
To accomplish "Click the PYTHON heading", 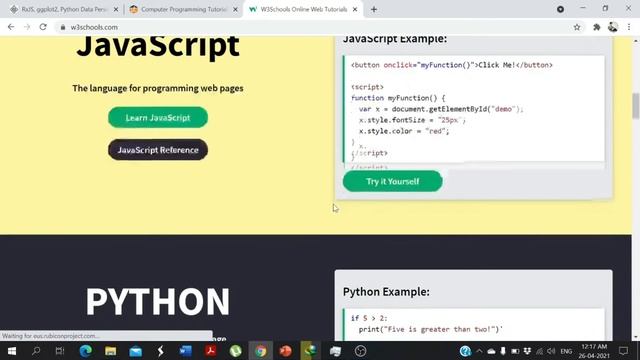I will click(x=158, y=301).
